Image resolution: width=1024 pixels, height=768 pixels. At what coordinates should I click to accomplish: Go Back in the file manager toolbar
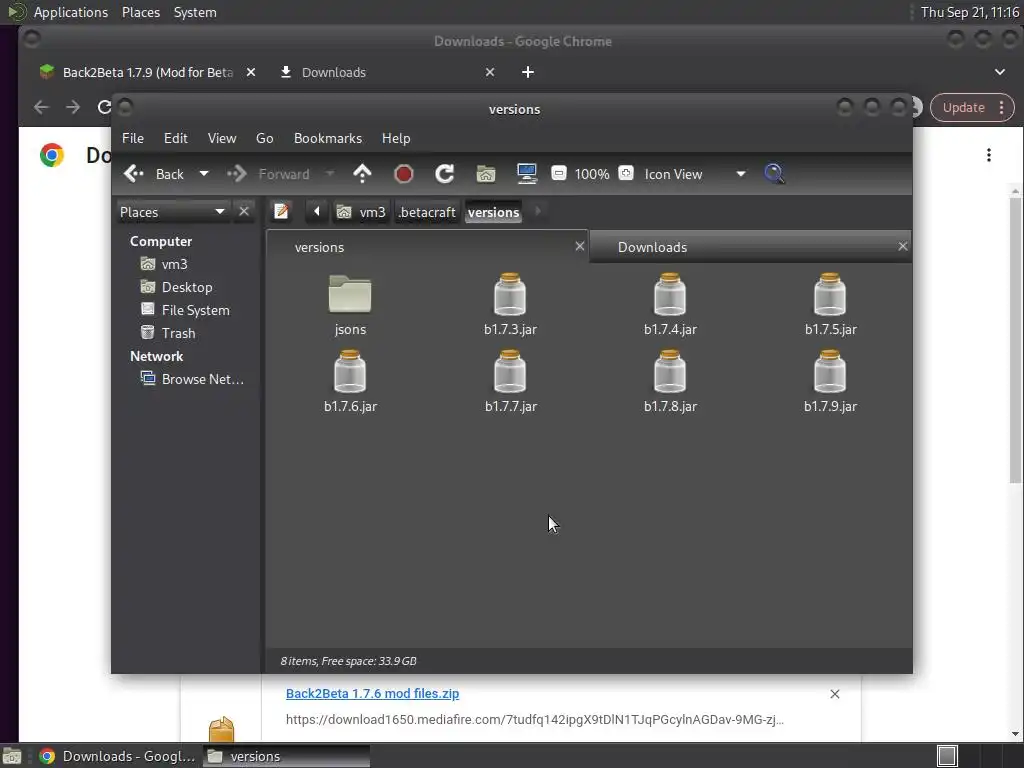154,174
